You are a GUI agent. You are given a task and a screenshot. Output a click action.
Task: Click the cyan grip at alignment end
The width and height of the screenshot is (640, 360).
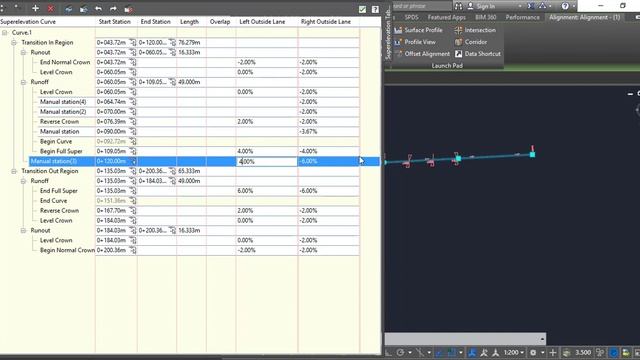pos(532,154)
